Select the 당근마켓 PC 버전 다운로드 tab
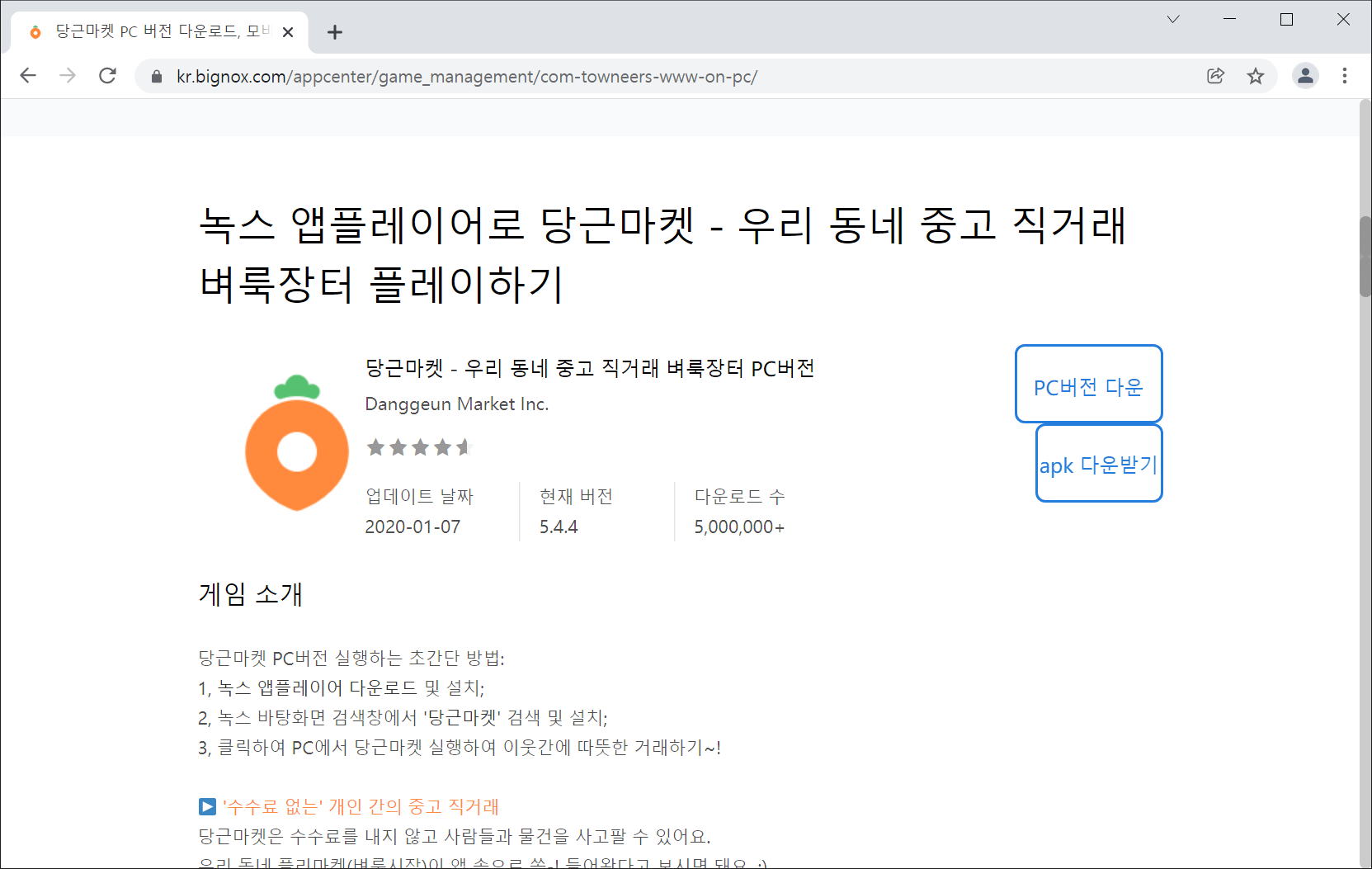Image resolution: width=1372 pixels, height=869 pixels. (x=161, y=32)
